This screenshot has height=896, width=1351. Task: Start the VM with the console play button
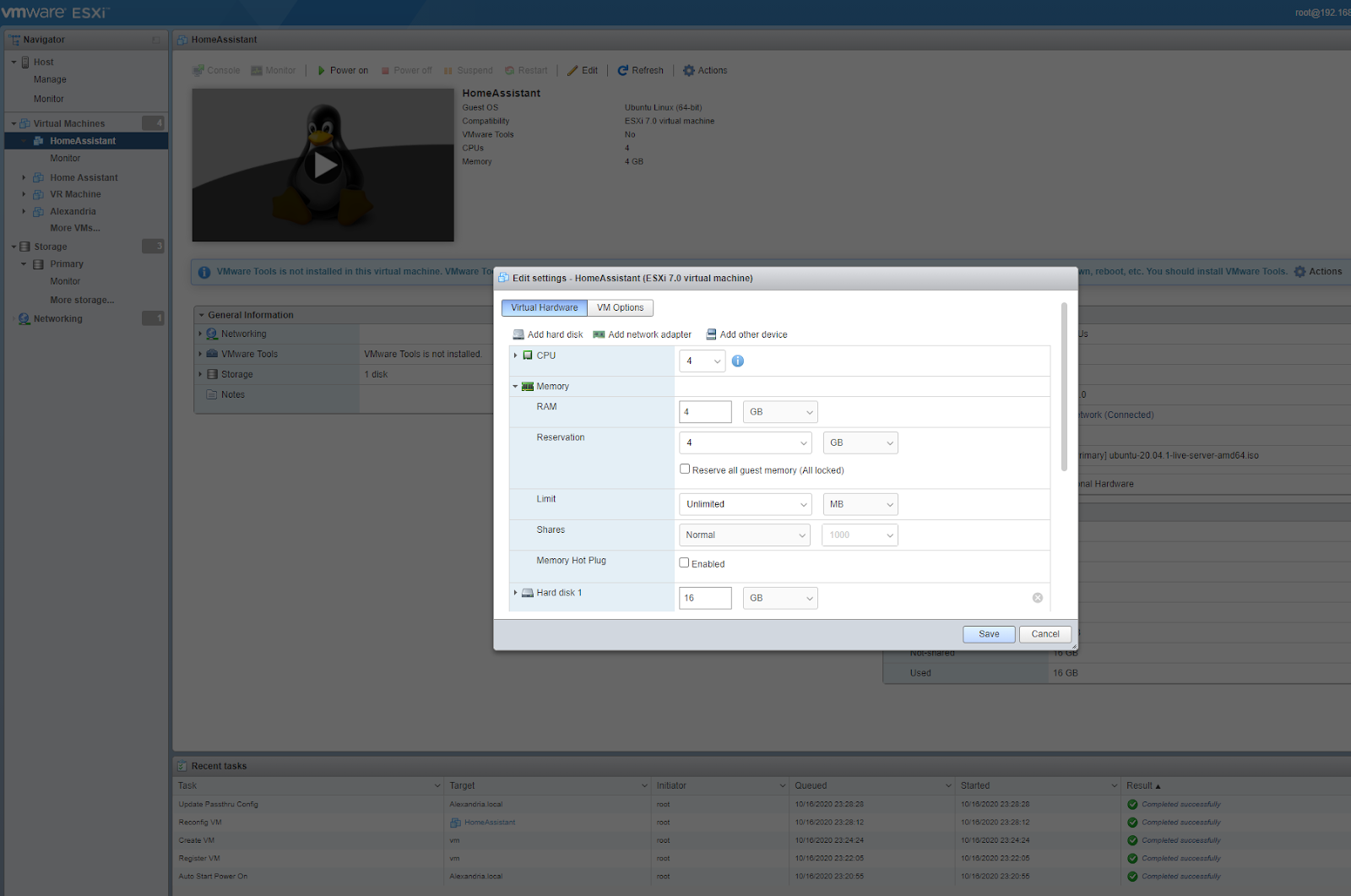[325, 166]
